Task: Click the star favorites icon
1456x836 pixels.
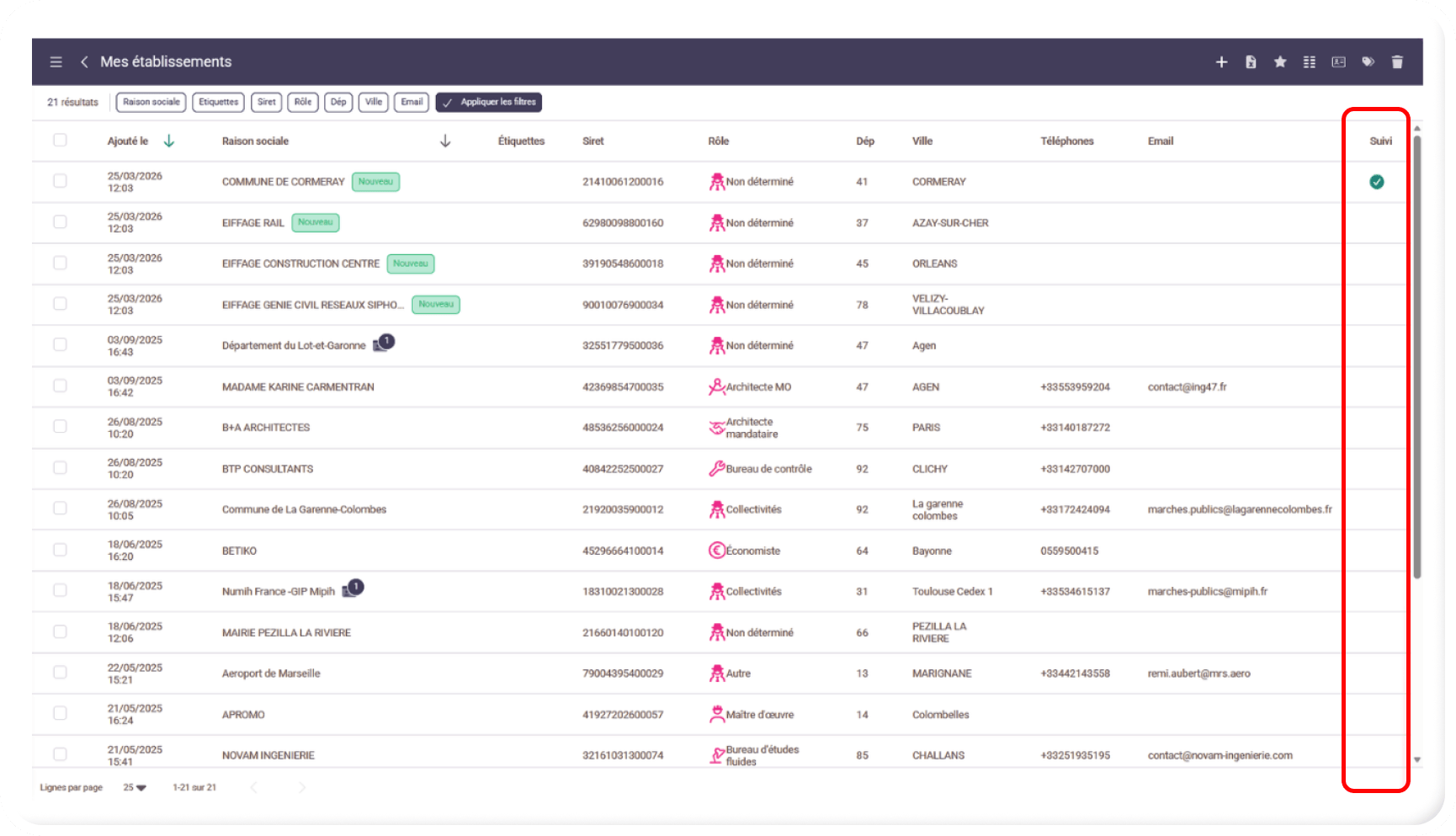Action: [1280, 62]
